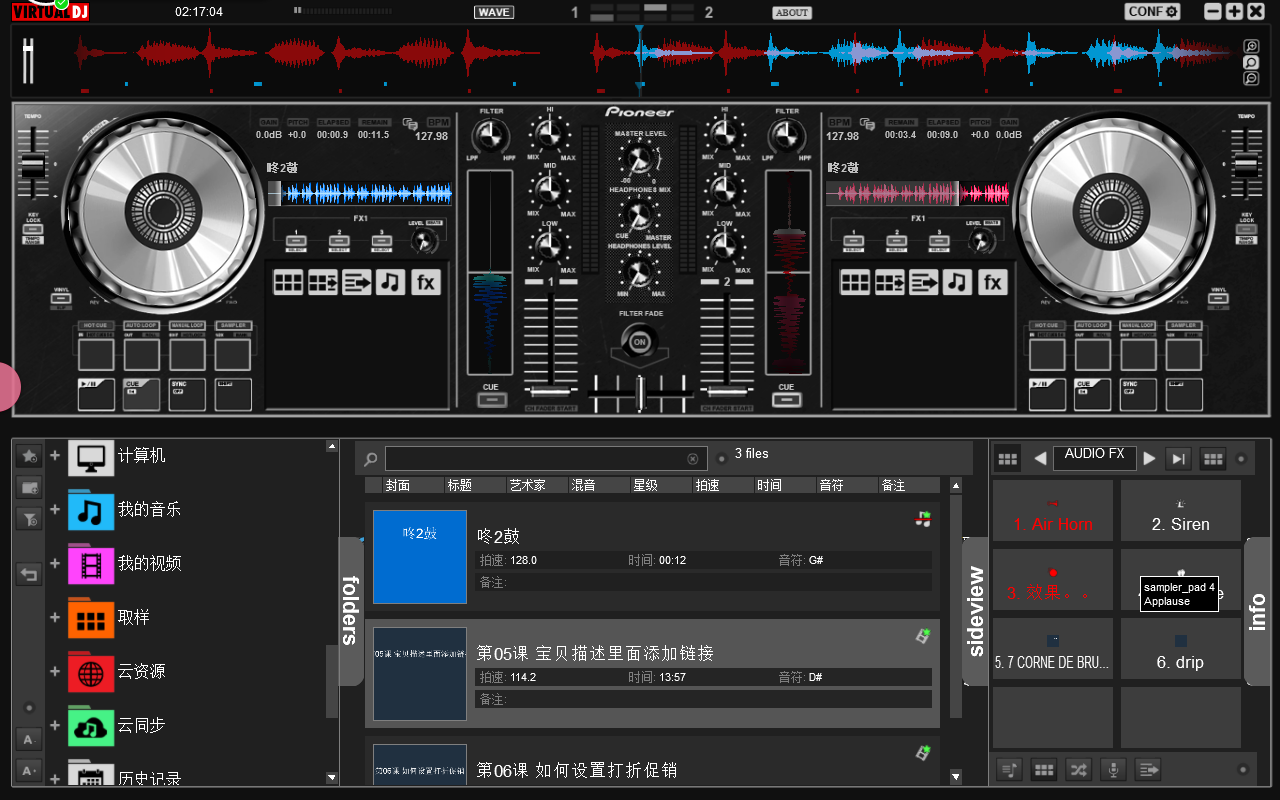Image resolution: width=1280 pixels, height=800 pixels.
Task: Open the fx panel on deck 2
Action: [x=992, y=282]
